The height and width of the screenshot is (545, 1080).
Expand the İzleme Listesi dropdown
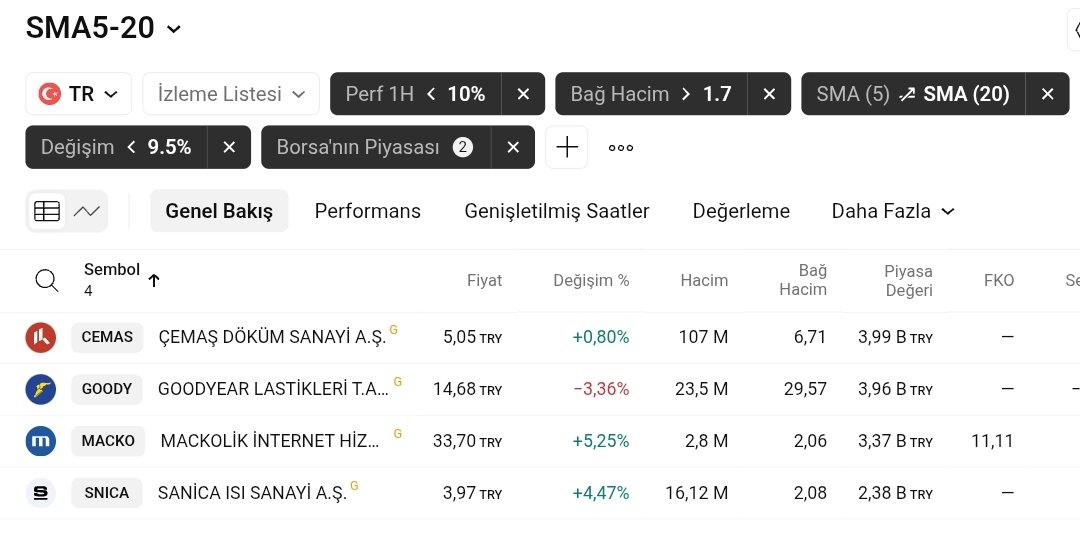coord(231,94)
